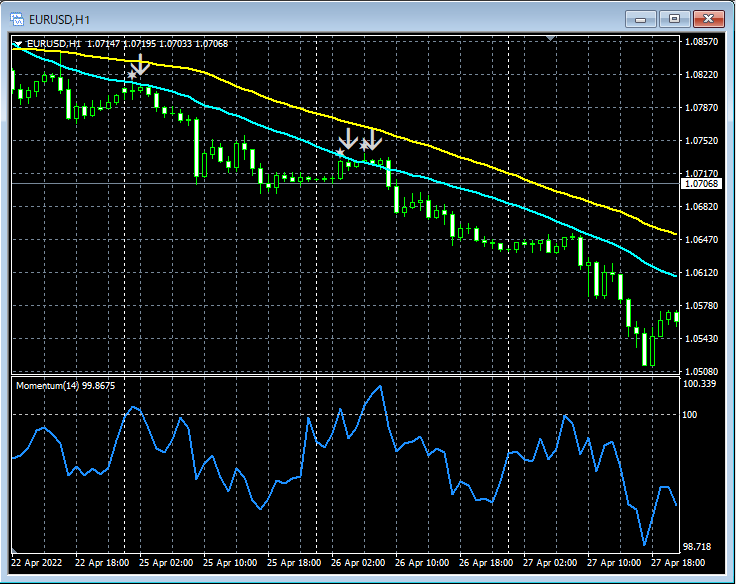Click the 1.08220 price scale label
Viewport: 737px width, 584px height.
point(702,74)
